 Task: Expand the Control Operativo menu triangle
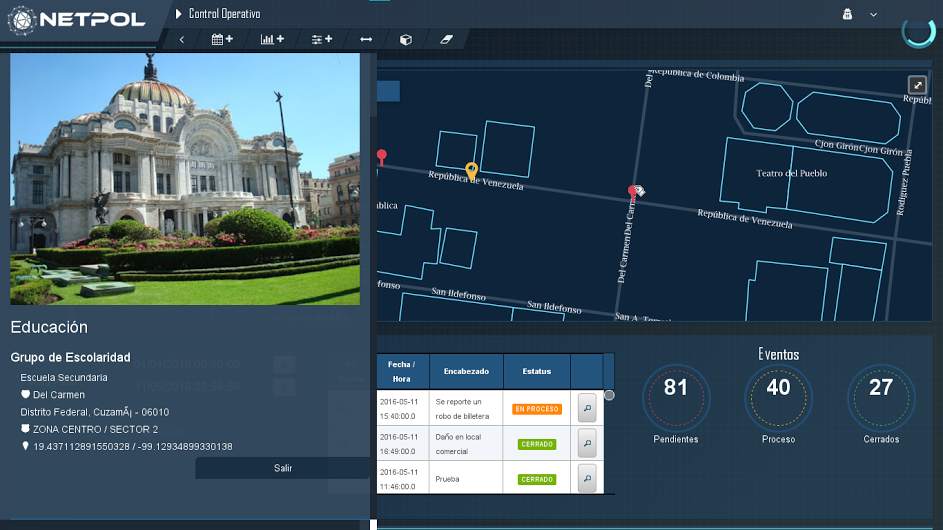click(178, 14)
